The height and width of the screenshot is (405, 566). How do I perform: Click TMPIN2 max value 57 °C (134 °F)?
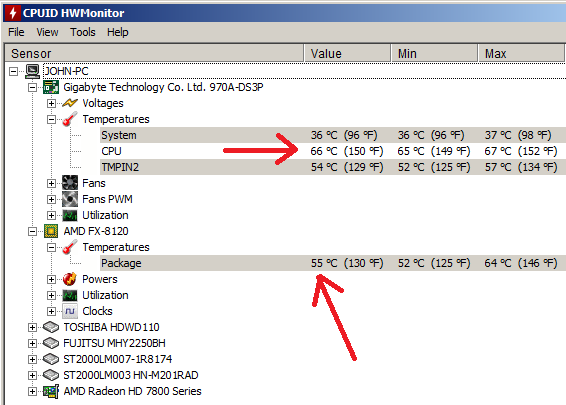(x=521, y=167)
